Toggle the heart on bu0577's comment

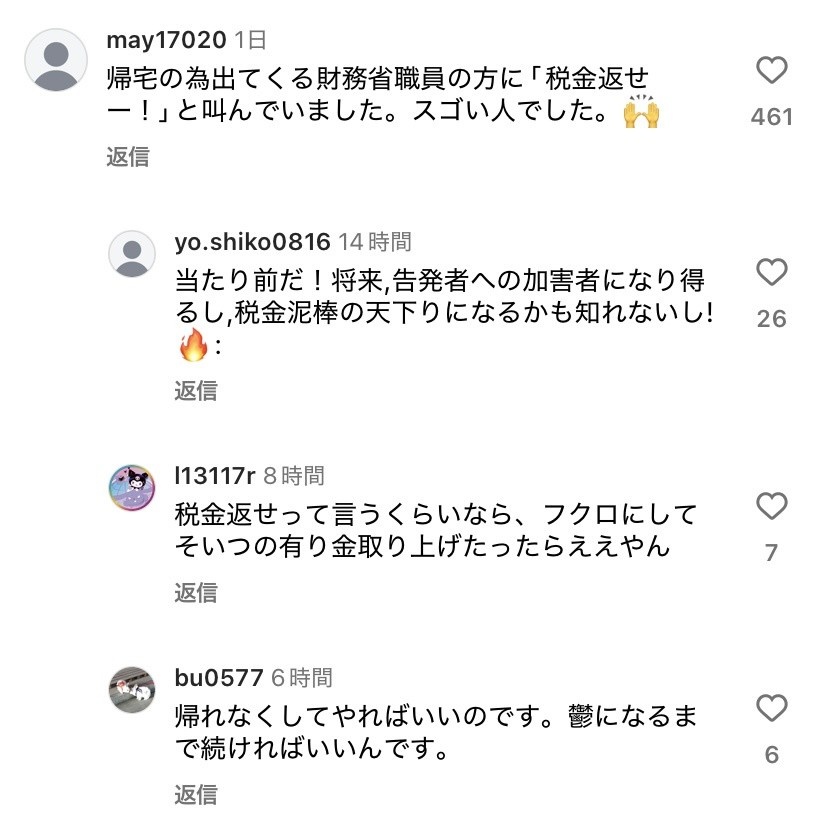point(771,708)
